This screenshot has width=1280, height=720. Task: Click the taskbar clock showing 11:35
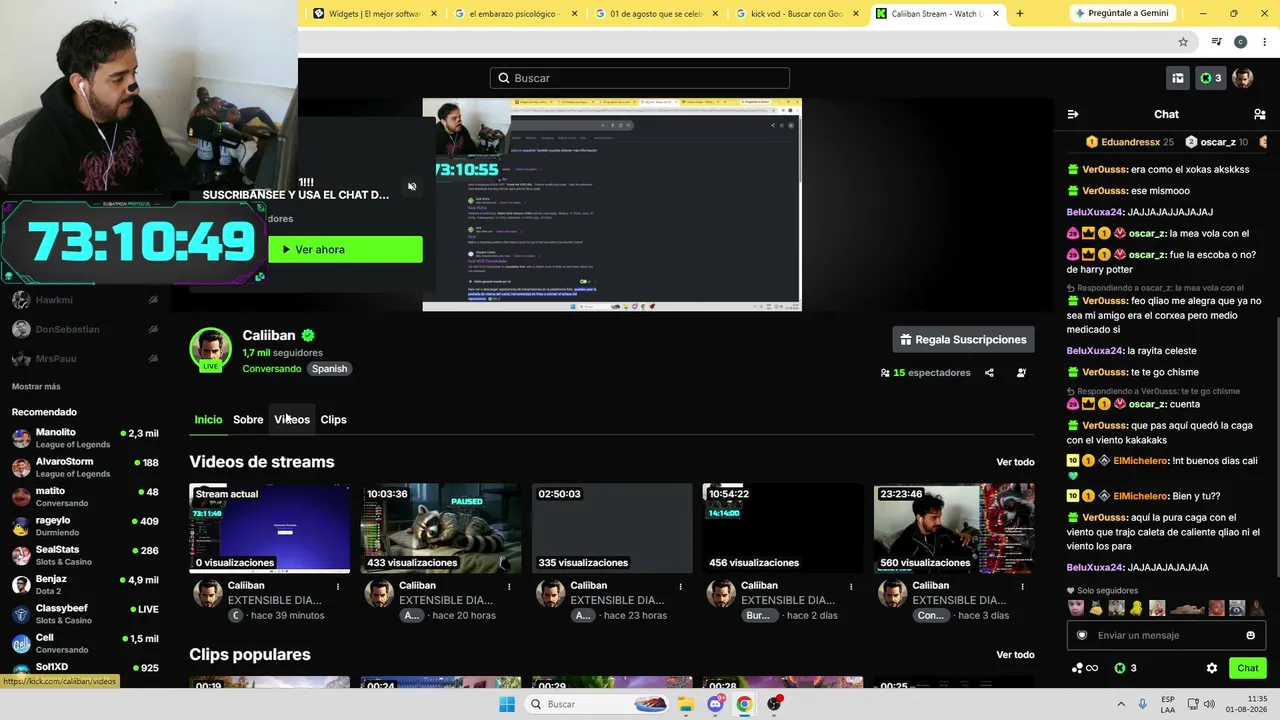(1248, 704)
